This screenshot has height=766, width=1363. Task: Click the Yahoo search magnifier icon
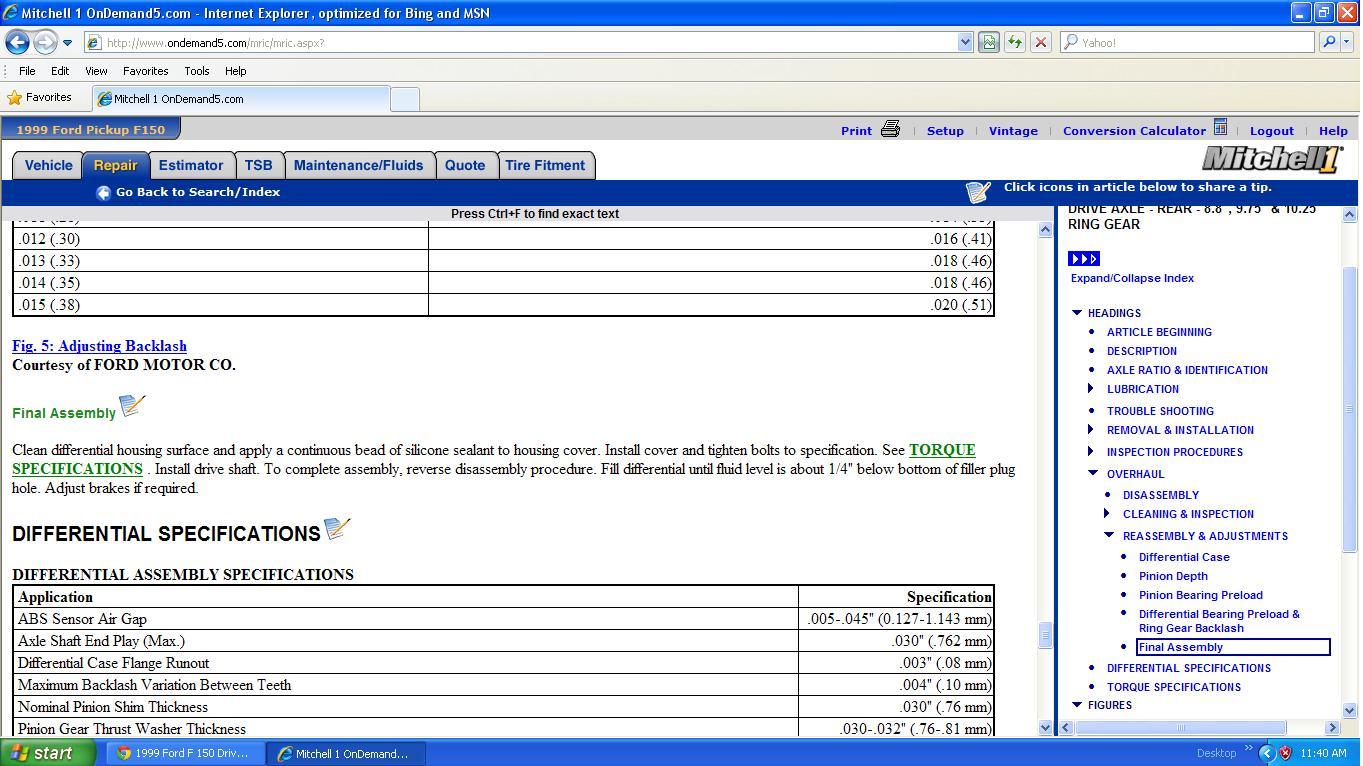1329,42
